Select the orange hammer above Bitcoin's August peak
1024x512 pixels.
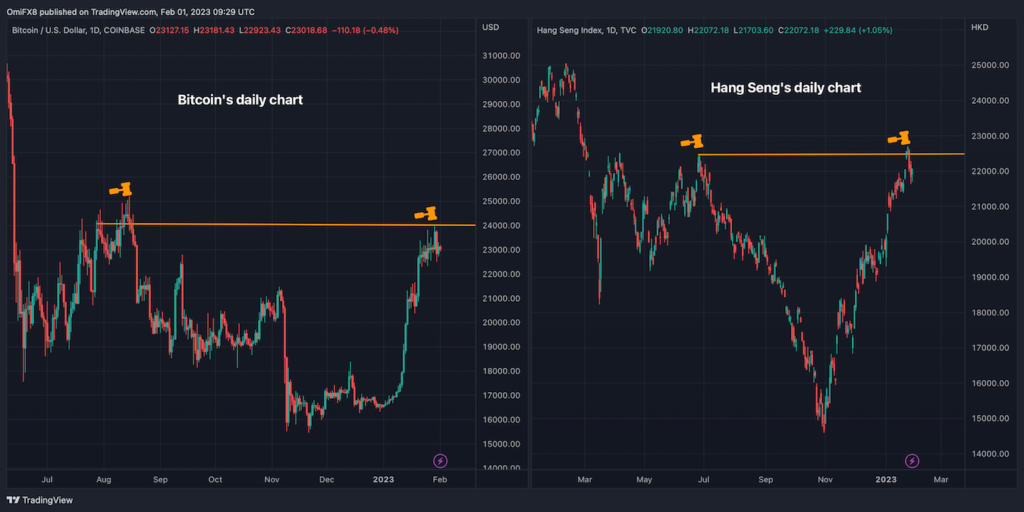click(x=120, y=189)
